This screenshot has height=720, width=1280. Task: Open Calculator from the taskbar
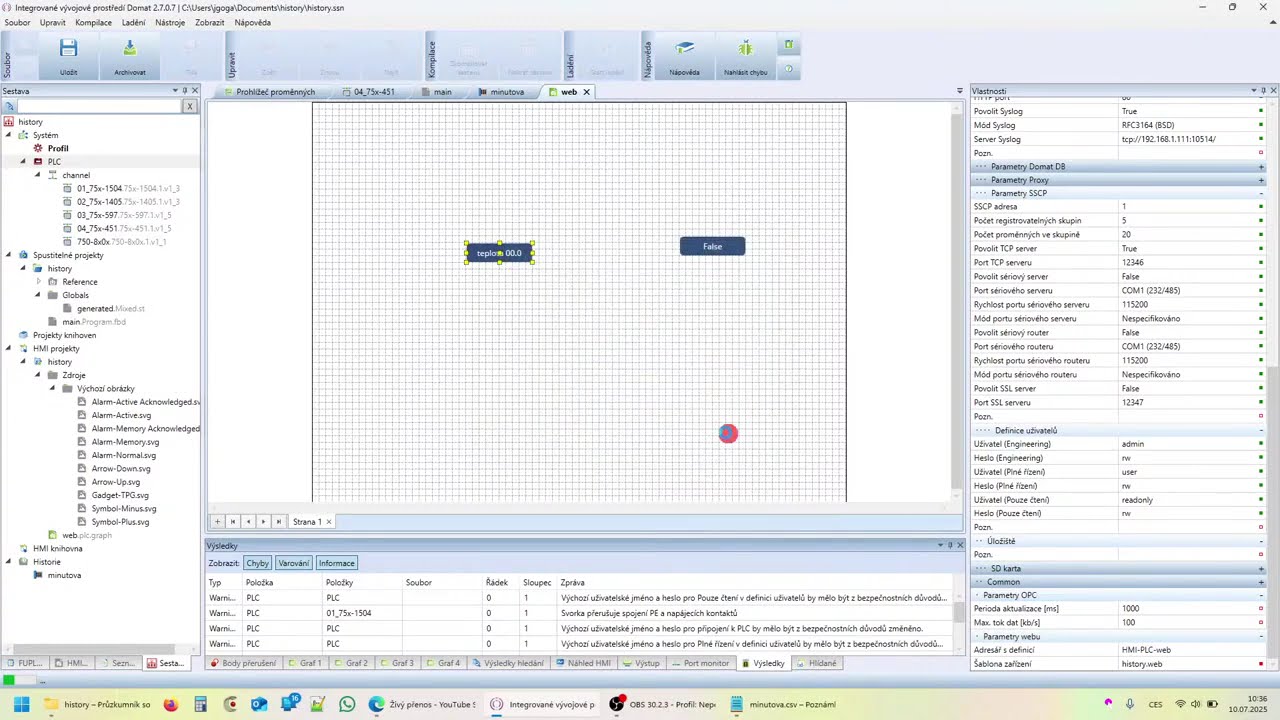(200, 704)
